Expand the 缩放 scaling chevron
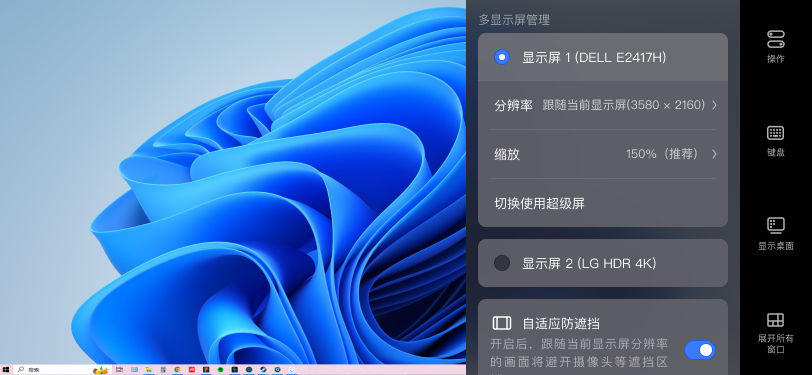This screenshot has width=812, height=375. click(714, 154)
